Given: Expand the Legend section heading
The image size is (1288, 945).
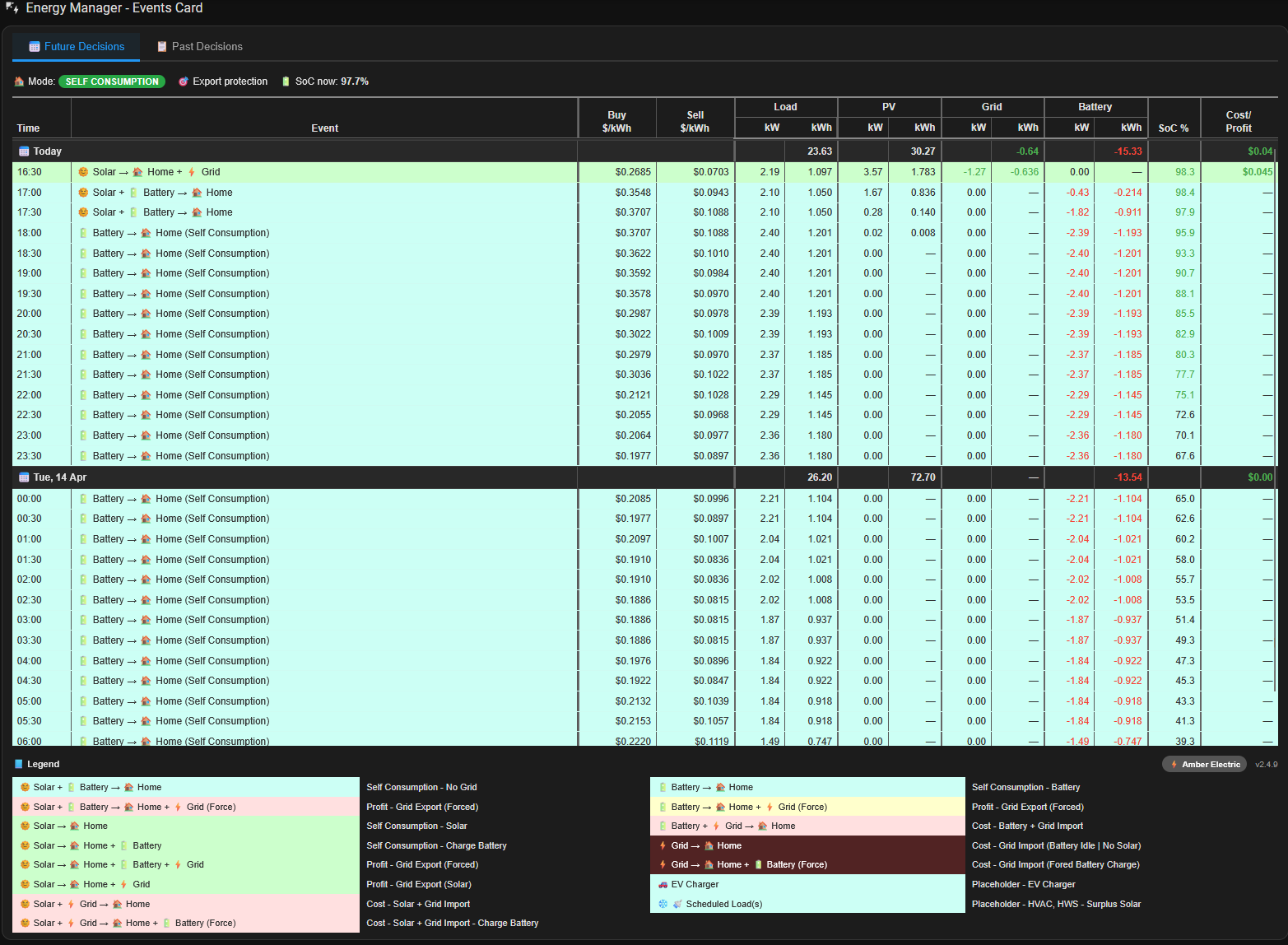Looking at the screenshot, I should pyautogui.click(x=44, y=765).
